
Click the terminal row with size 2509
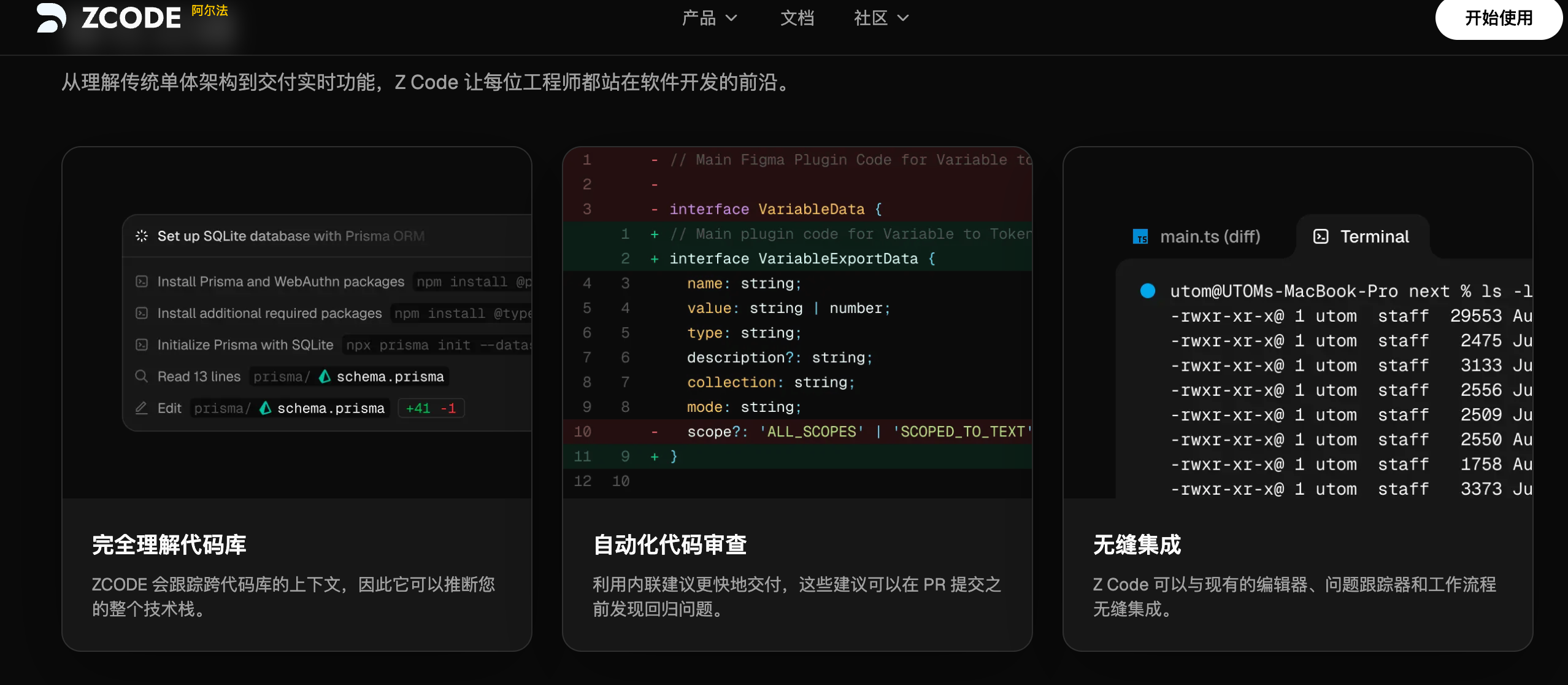click(1351, 414)
